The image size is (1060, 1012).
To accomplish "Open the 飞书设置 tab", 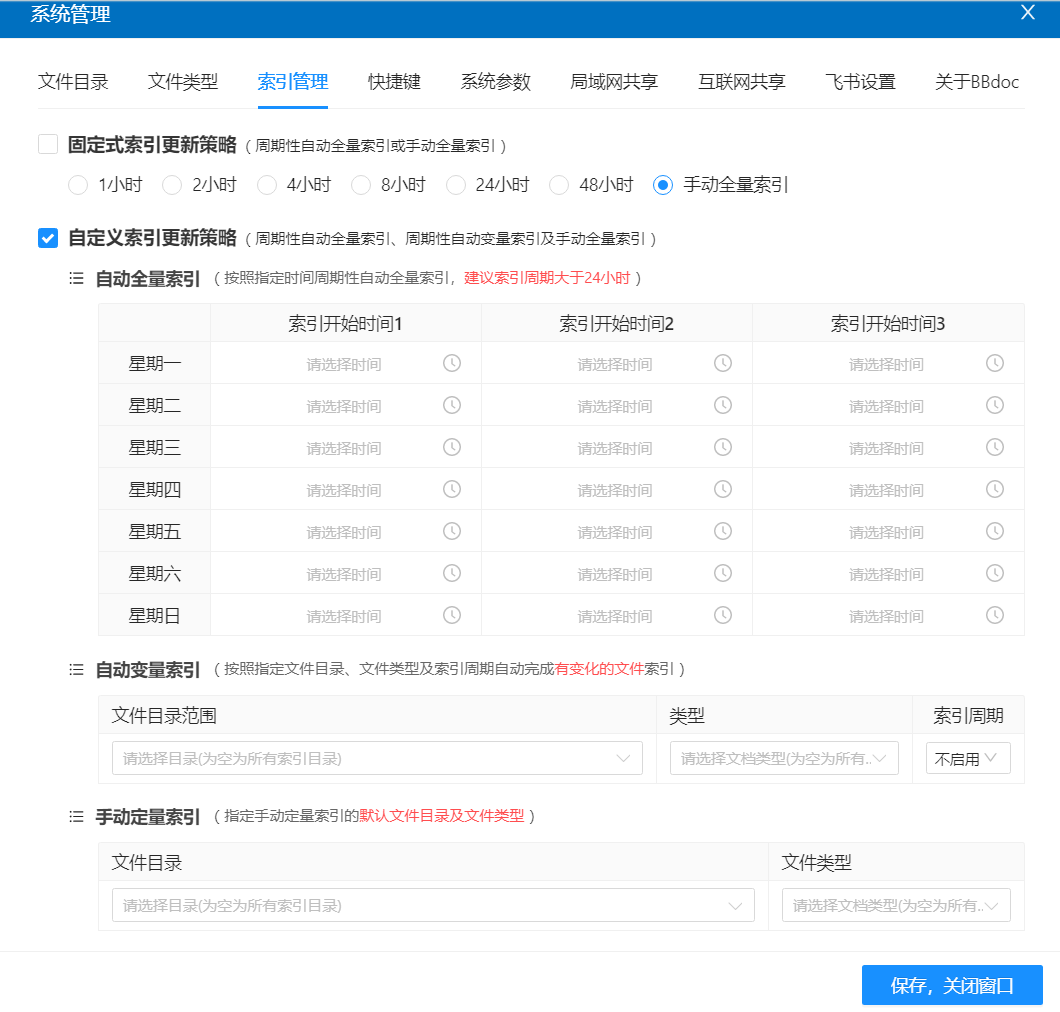I will 860,82.
